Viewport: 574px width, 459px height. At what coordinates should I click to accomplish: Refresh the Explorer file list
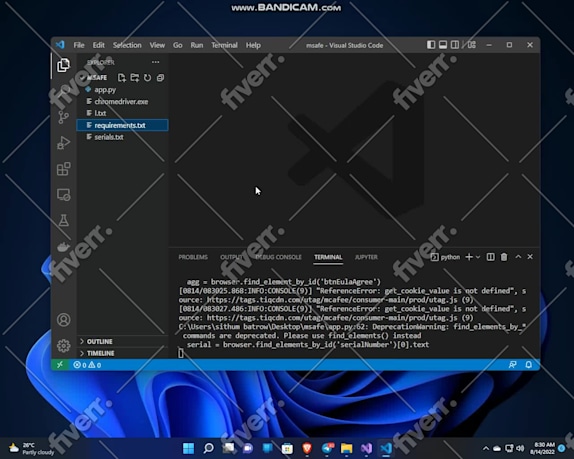(148, 78)
